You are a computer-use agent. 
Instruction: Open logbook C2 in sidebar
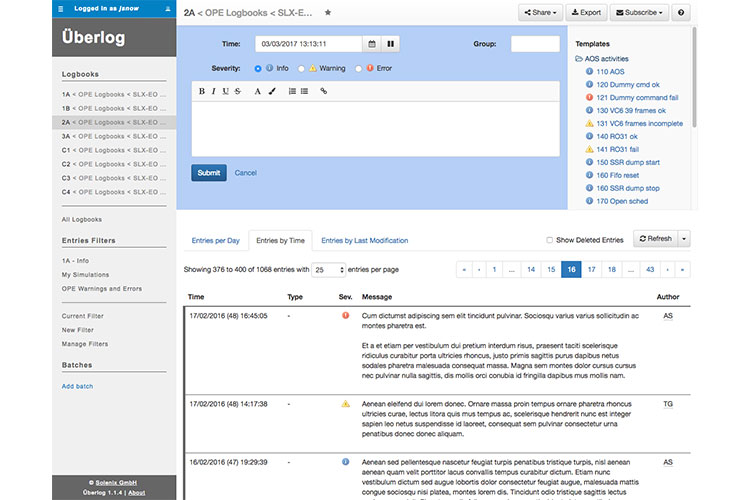pyautogui.click(x=114, y=164)
